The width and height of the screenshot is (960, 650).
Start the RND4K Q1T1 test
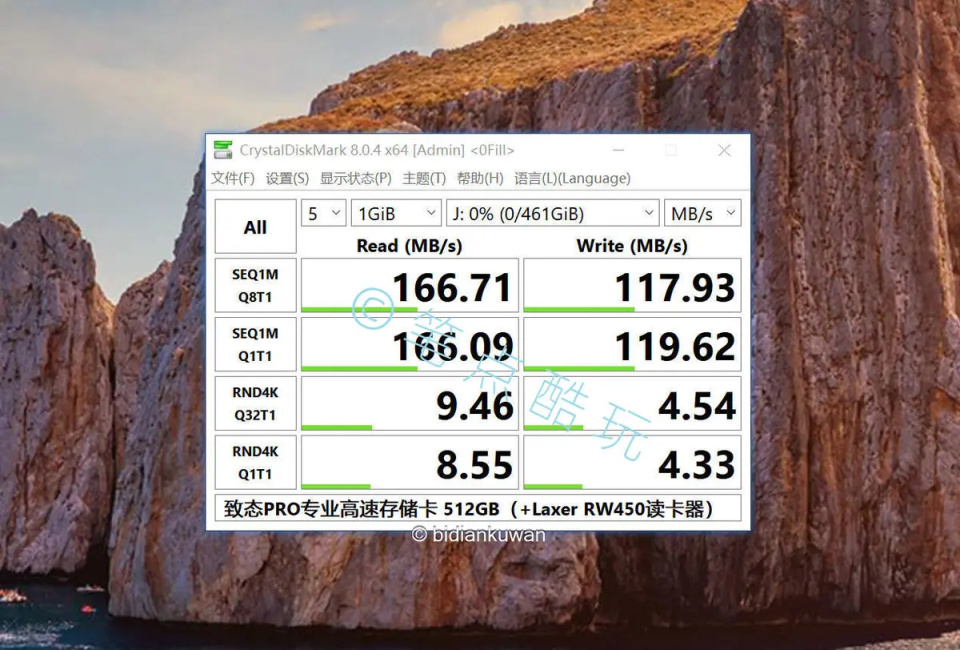tap(255, 462)
